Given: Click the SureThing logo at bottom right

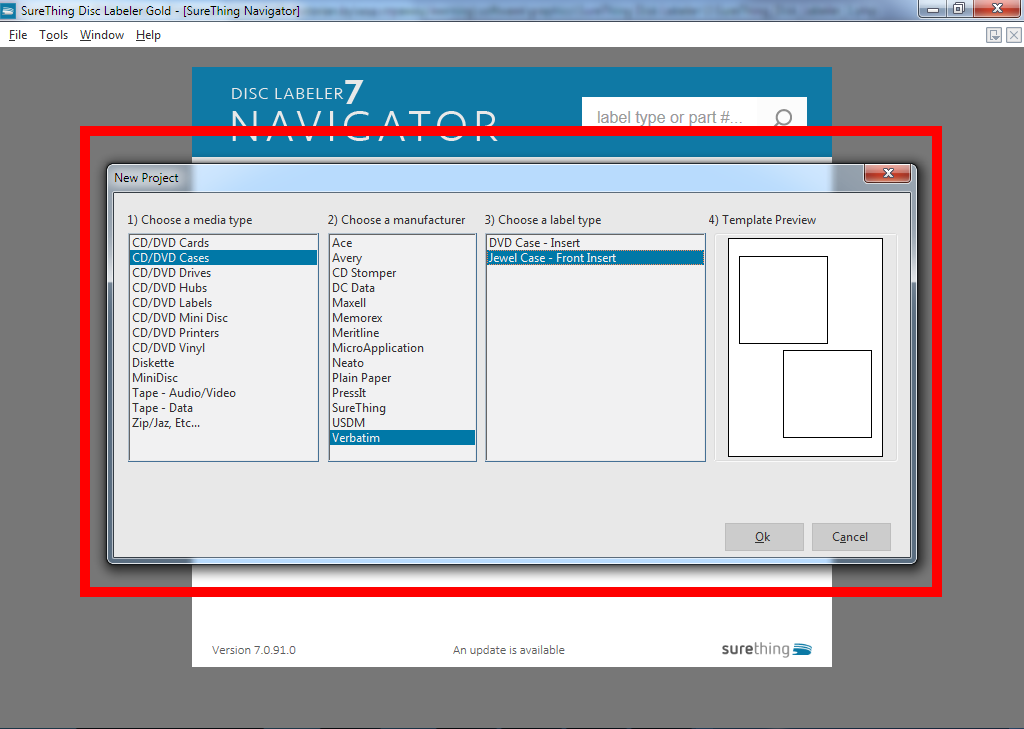Looking at the screenshot, I should click(x=766, y=649).
